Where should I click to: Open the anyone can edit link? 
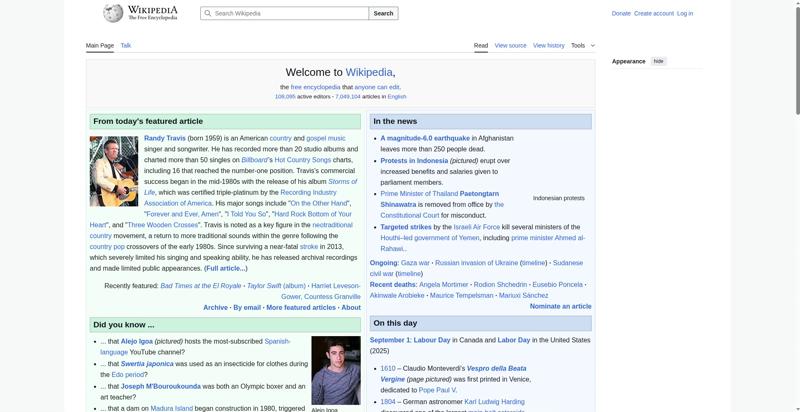377,87
